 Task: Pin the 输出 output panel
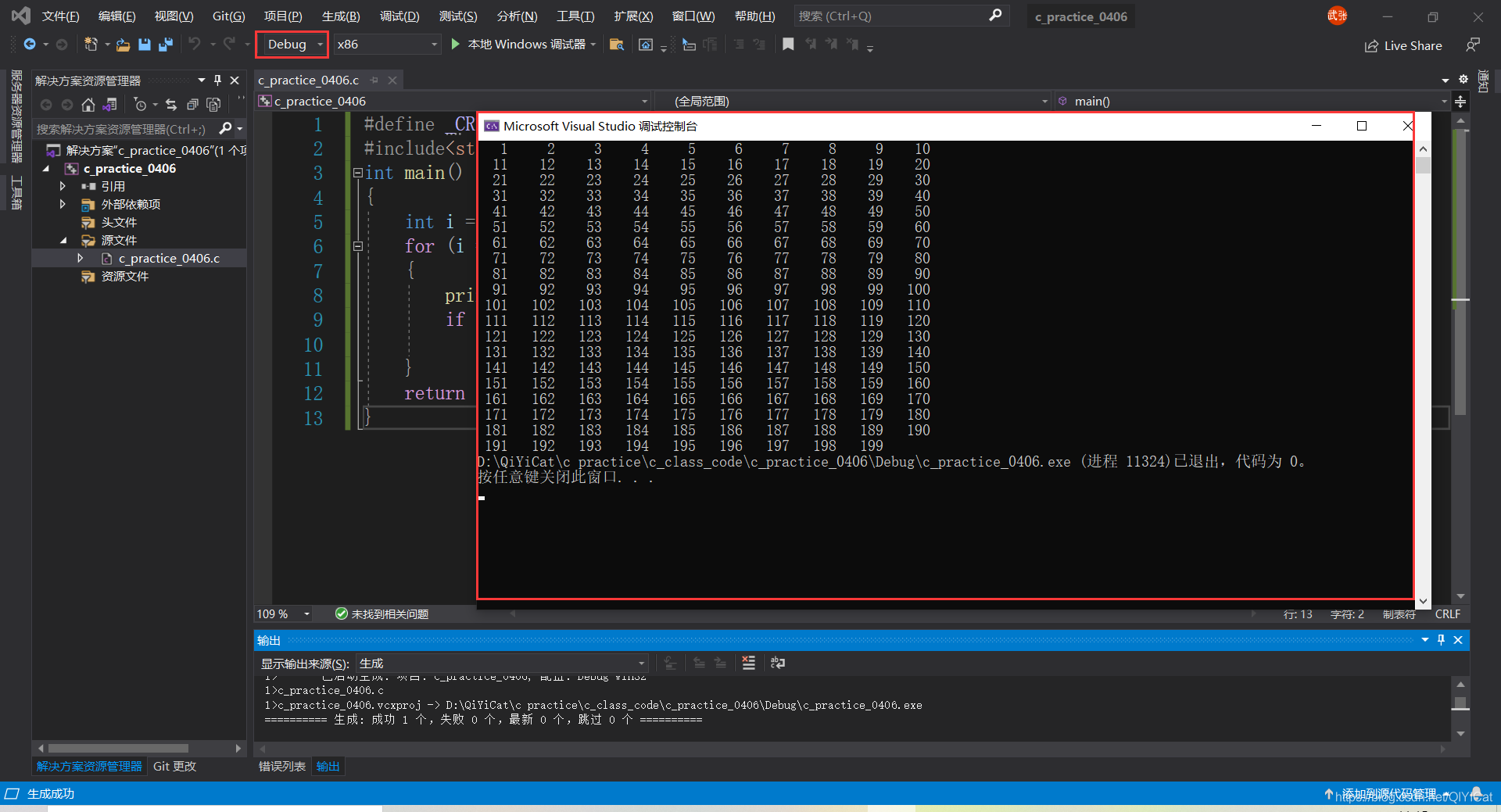tap(1442, 640)
